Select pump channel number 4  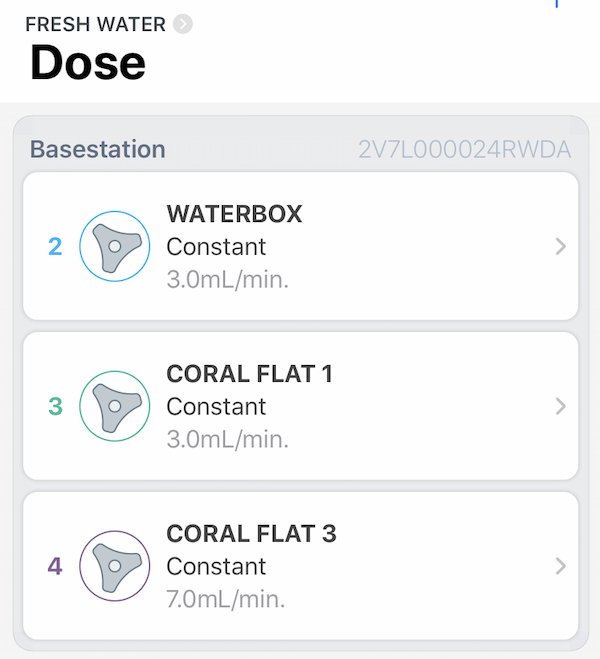pyautogui.click(x=55, y=566)
